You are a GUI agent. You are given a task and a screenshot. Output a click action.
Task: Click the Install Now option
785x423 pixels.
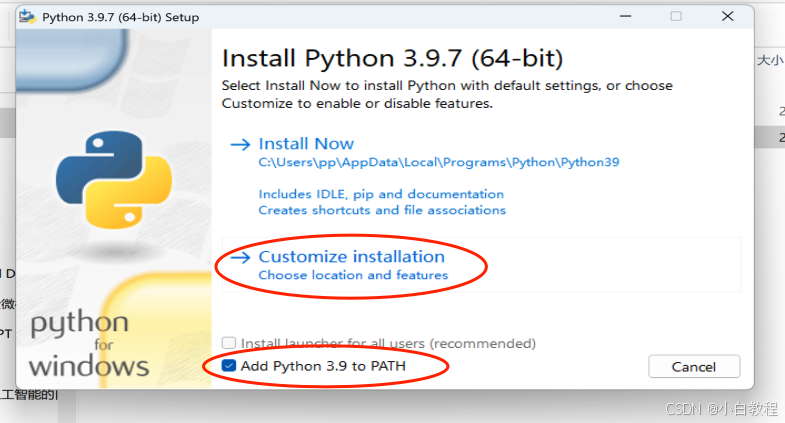pyautogui.click(x=306, y=144)
